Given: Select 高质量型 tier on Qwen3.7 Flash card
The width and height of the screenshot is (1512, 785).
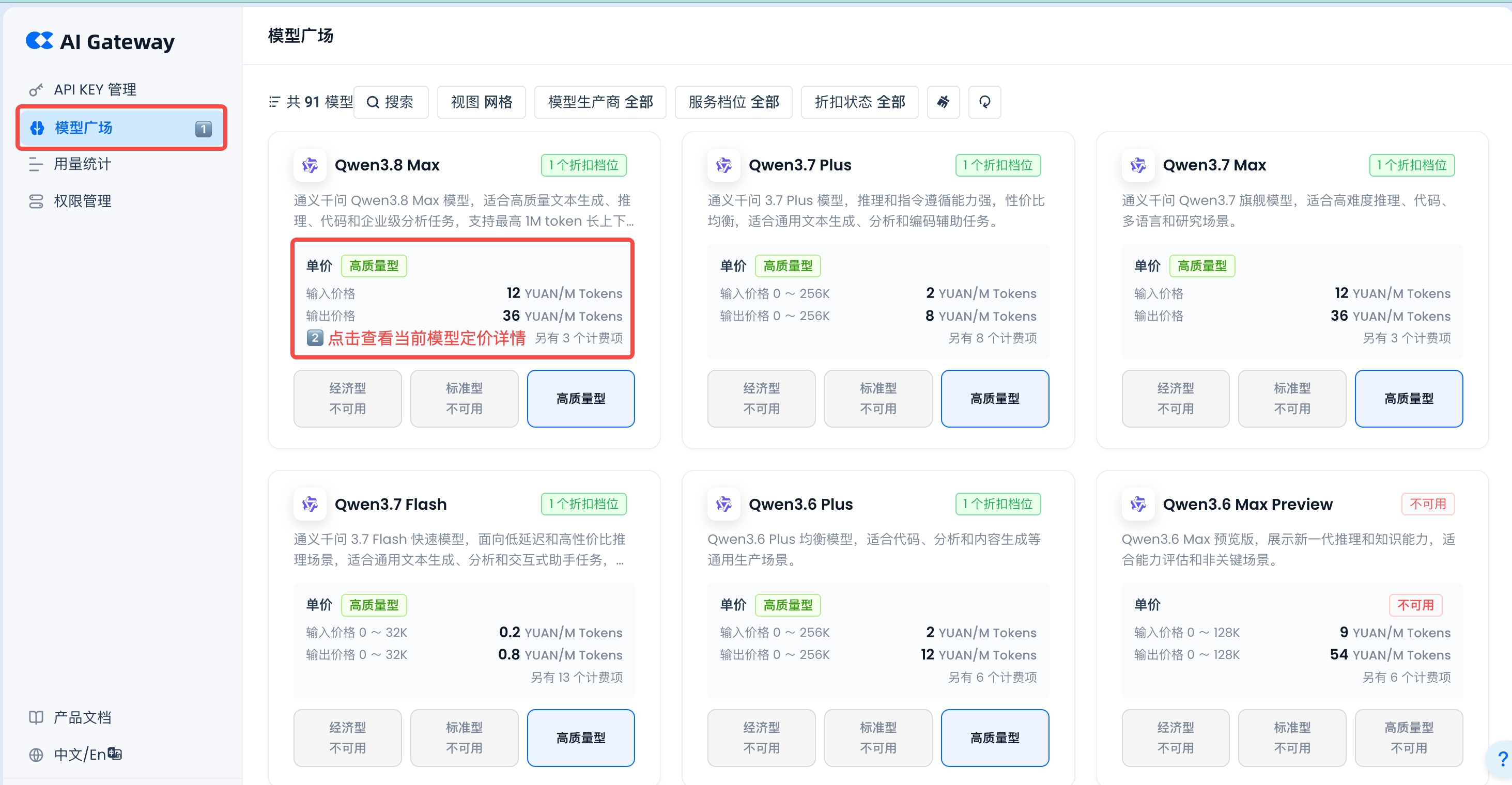Looking at the screenshot, I should [580, 738].
